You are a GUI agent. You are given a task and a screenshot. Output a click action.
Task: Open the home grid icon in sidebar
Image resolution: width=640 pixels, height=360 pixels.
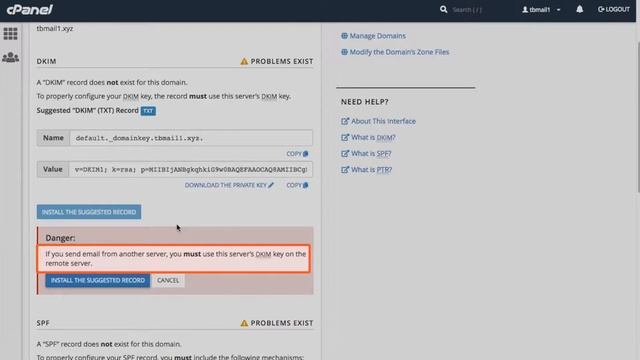11,33
